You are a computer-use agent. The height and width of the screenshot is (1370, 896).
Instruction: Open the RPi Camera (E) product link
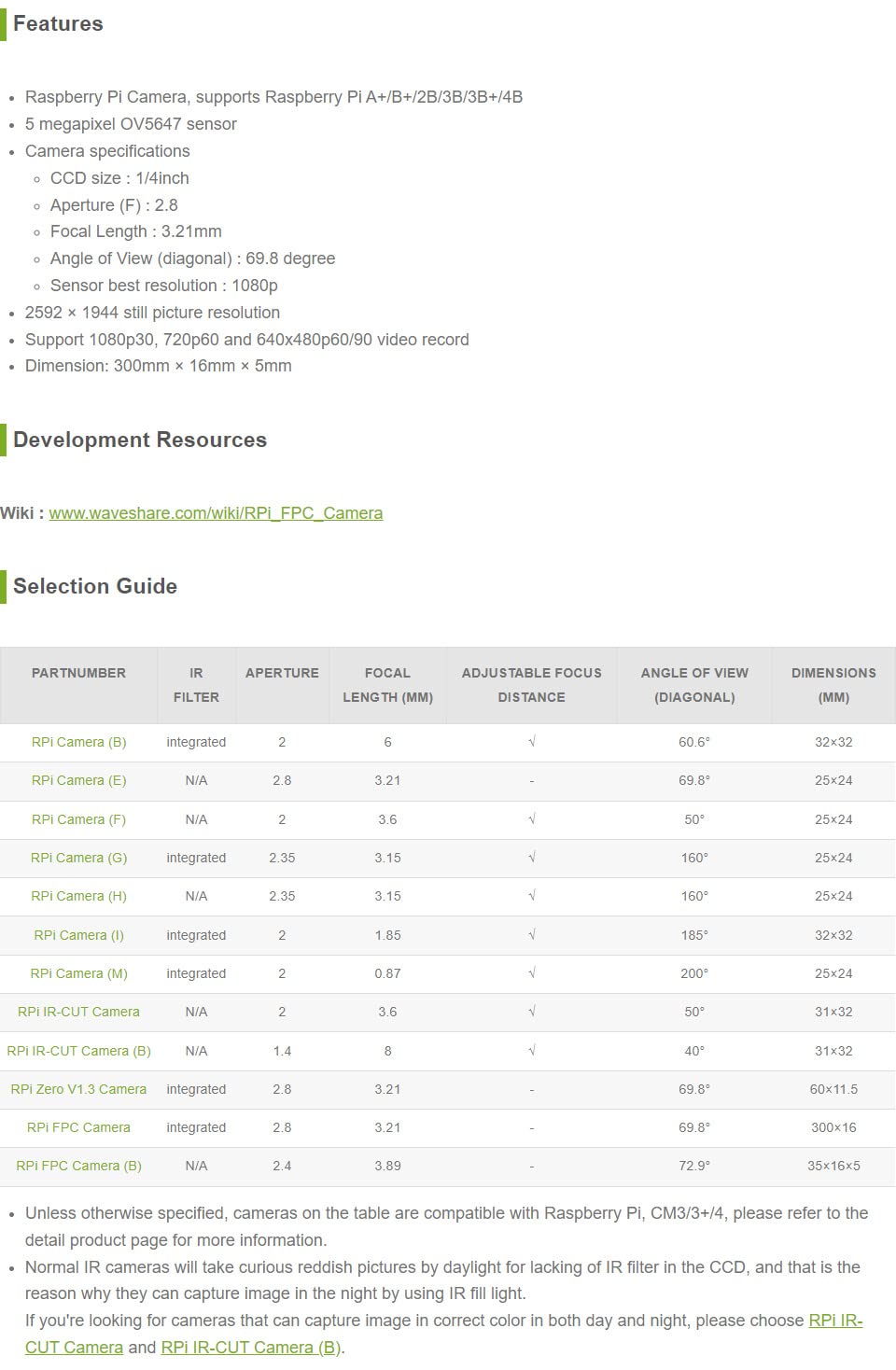tap(78, 780)
